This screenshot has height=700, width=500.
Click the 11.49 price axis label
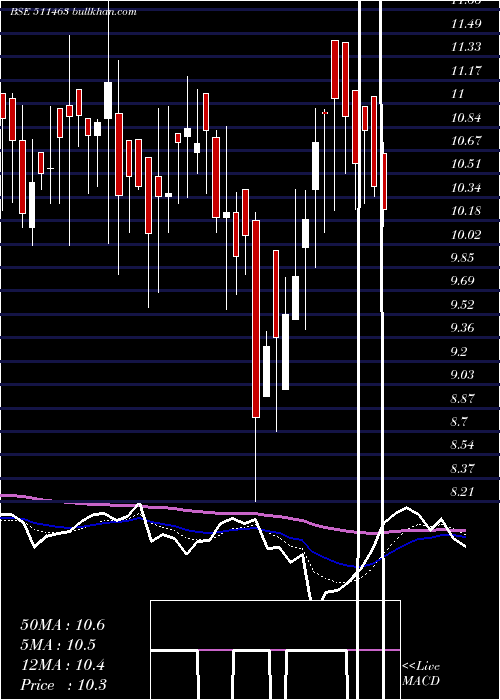tap(466, 24)
